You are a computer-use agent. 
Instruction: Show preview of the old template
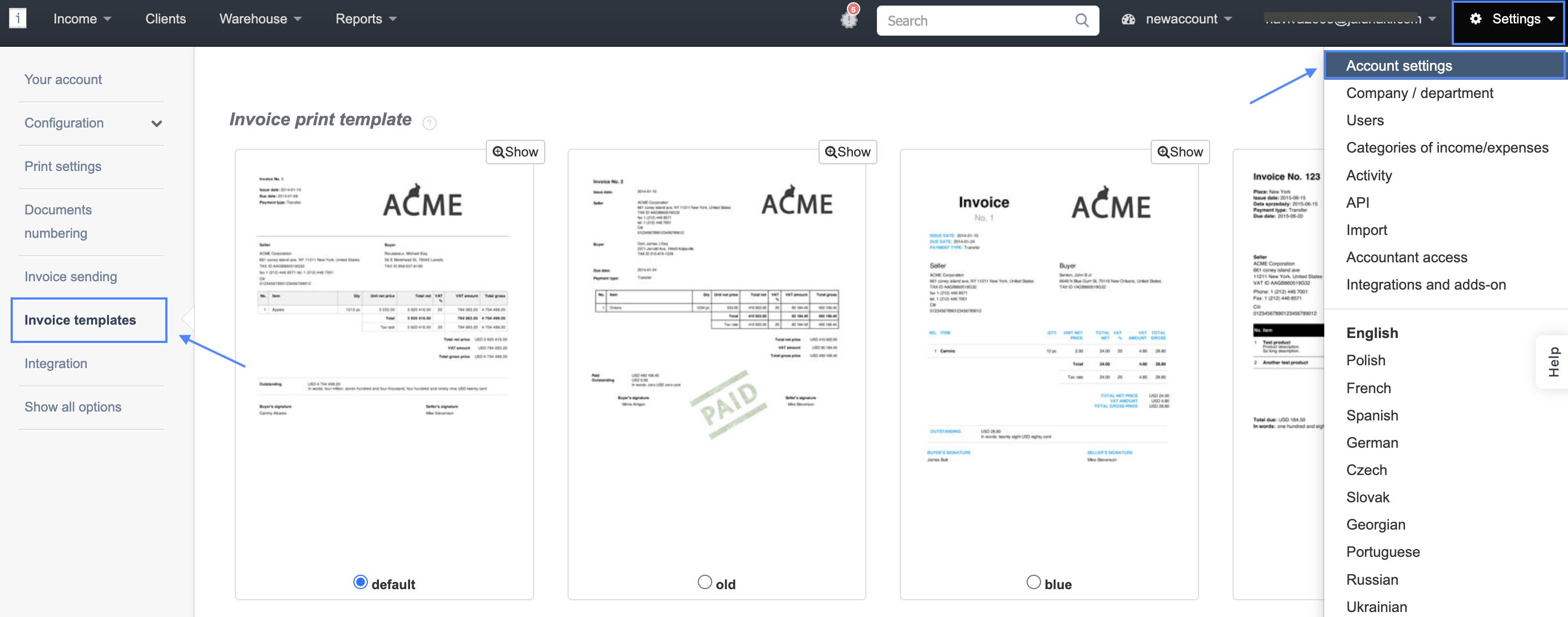[x=847, y=151]
